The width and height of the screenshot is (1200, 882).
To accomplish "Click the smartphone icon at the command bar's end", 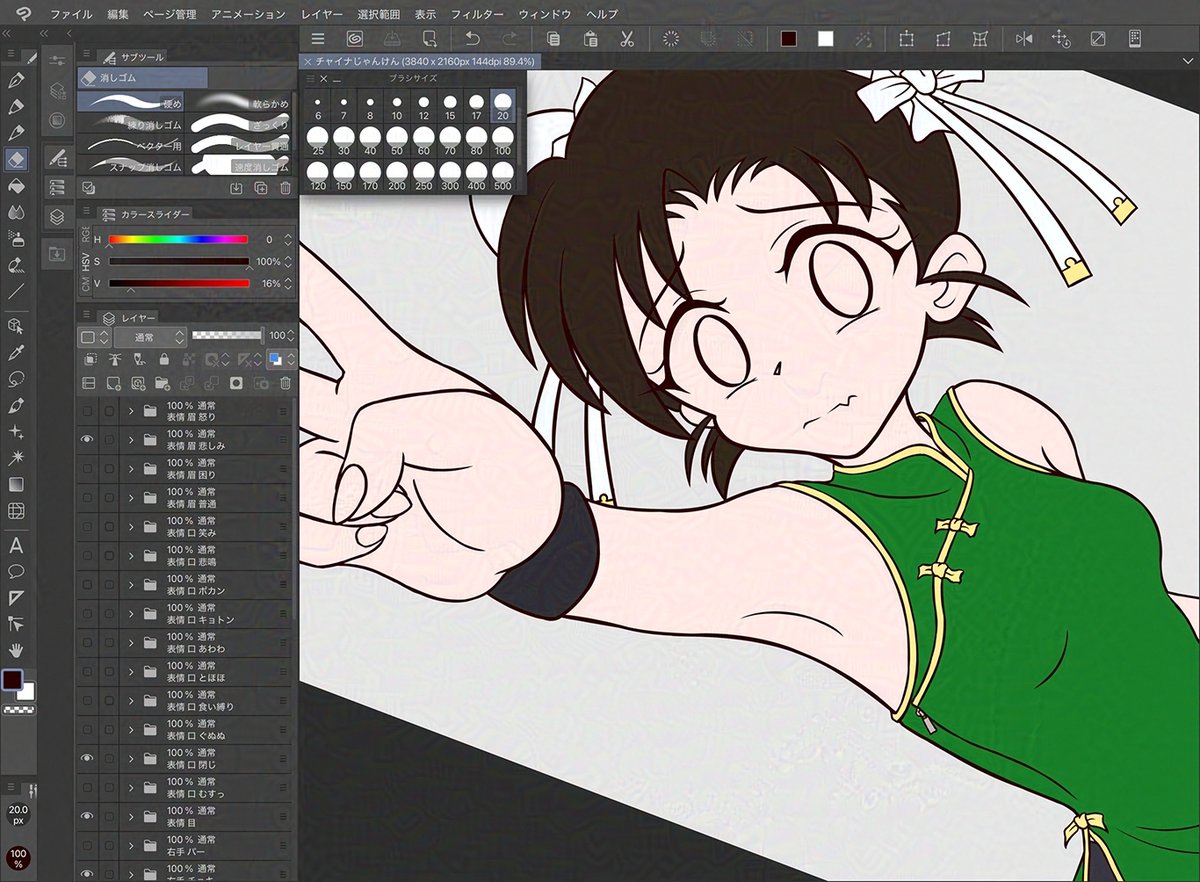I will coord(1135,39).
